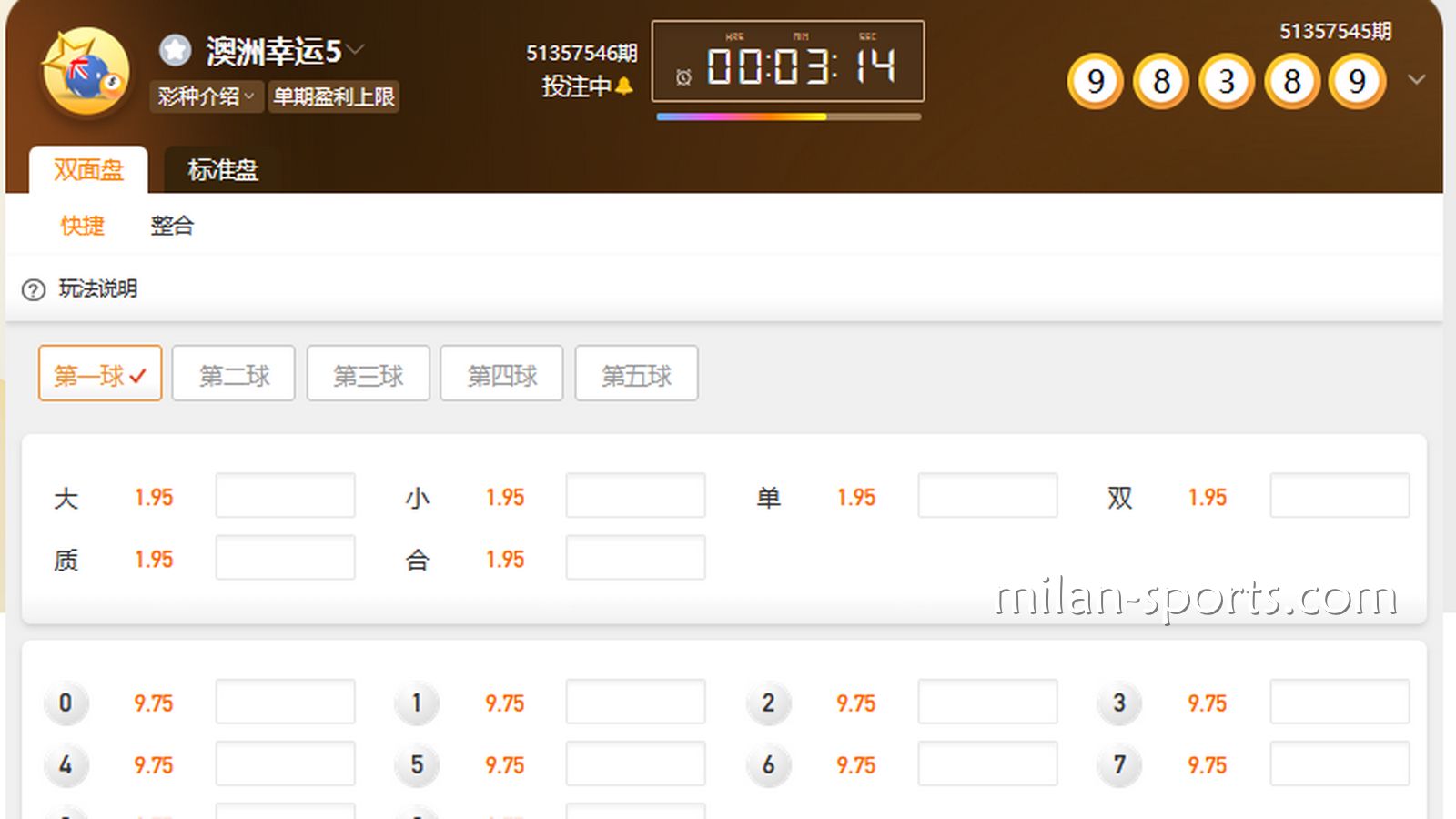Click the question mark icon for 玩法说明
The width and height of the screenshot is (1456, 819).
point(34,290)
